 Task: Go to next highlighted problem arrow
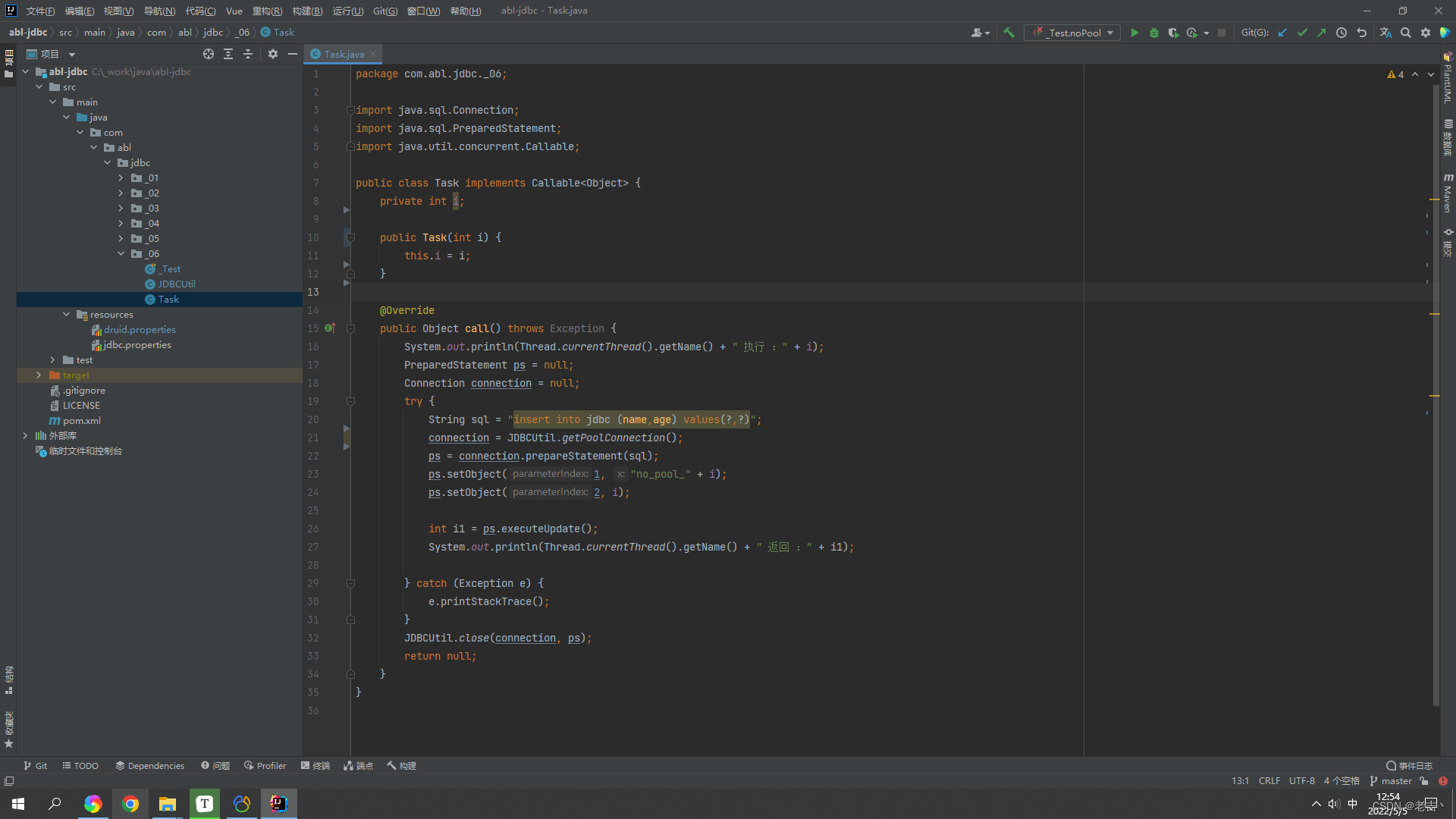1431,74
